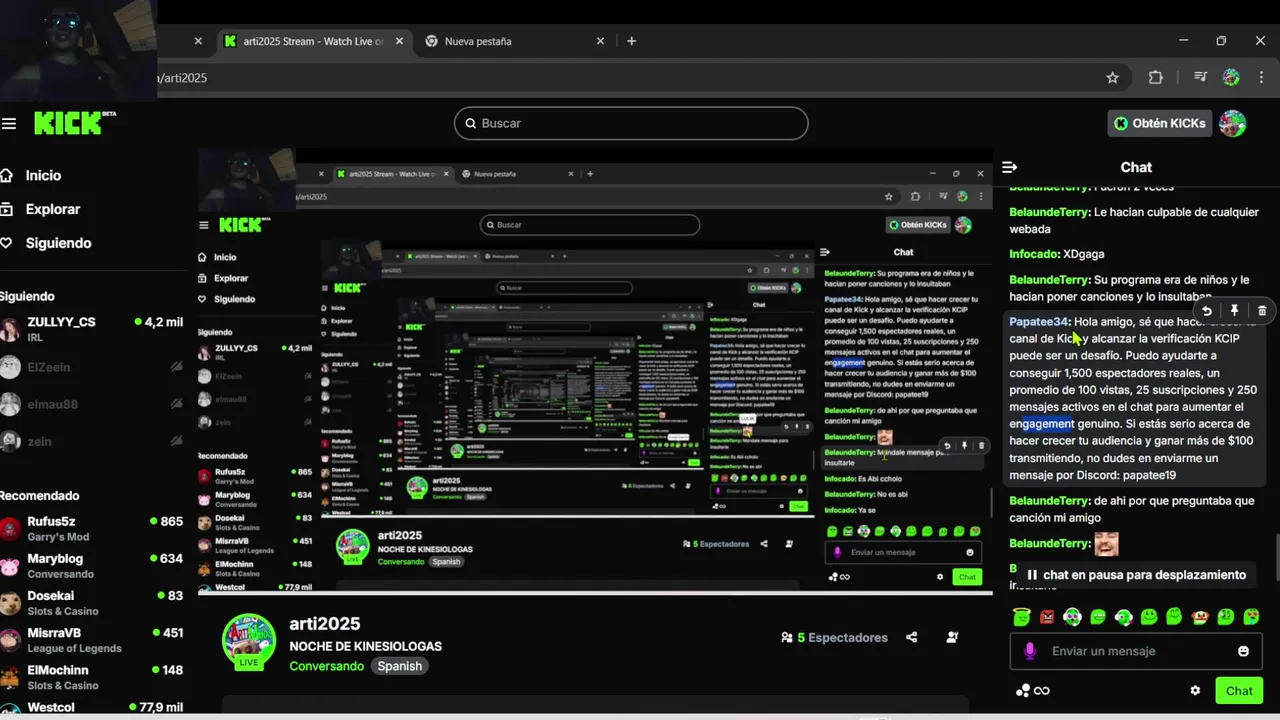Viewport: 1280px width, 720px height.
Task: Open the Chrome profile avatar in the toolbar
Action: pos(1231,77)
